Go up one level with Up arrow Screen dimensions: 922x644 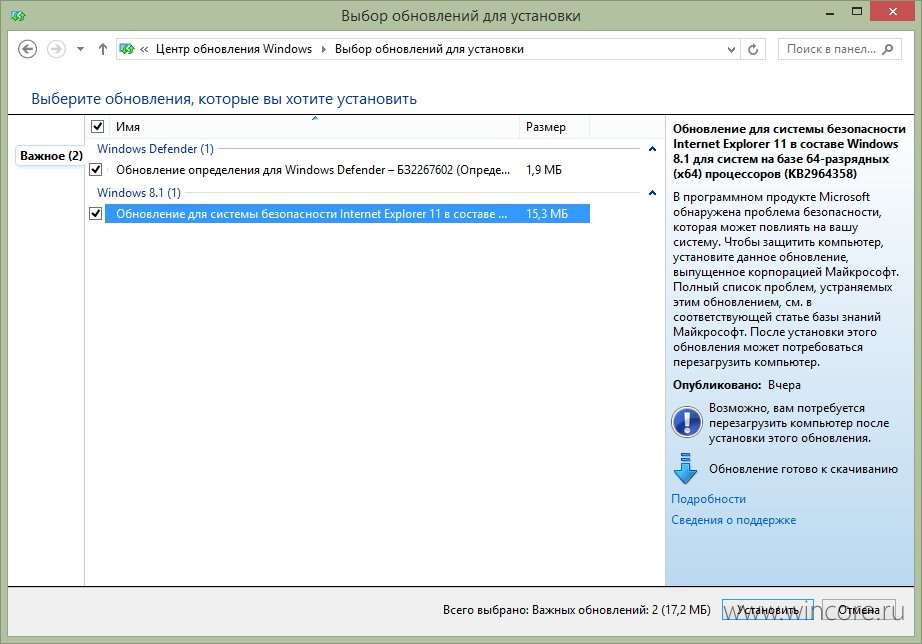pyautogui.click(x=103, y=49)
